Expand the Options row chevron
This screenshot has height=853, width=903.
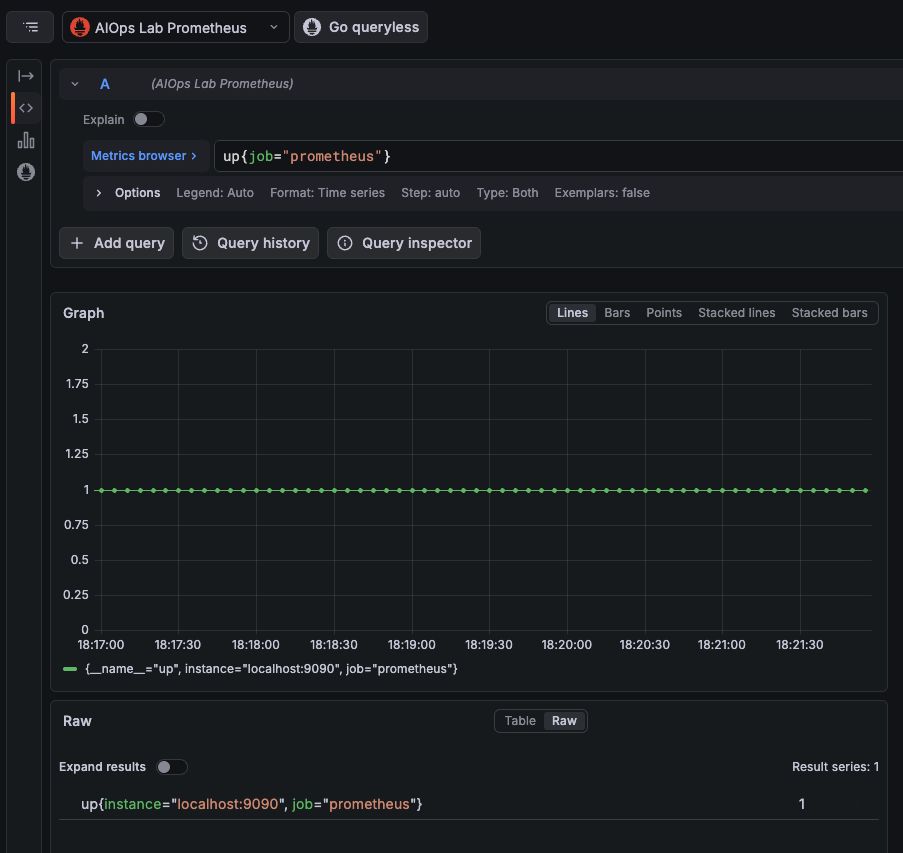(98, 193)
